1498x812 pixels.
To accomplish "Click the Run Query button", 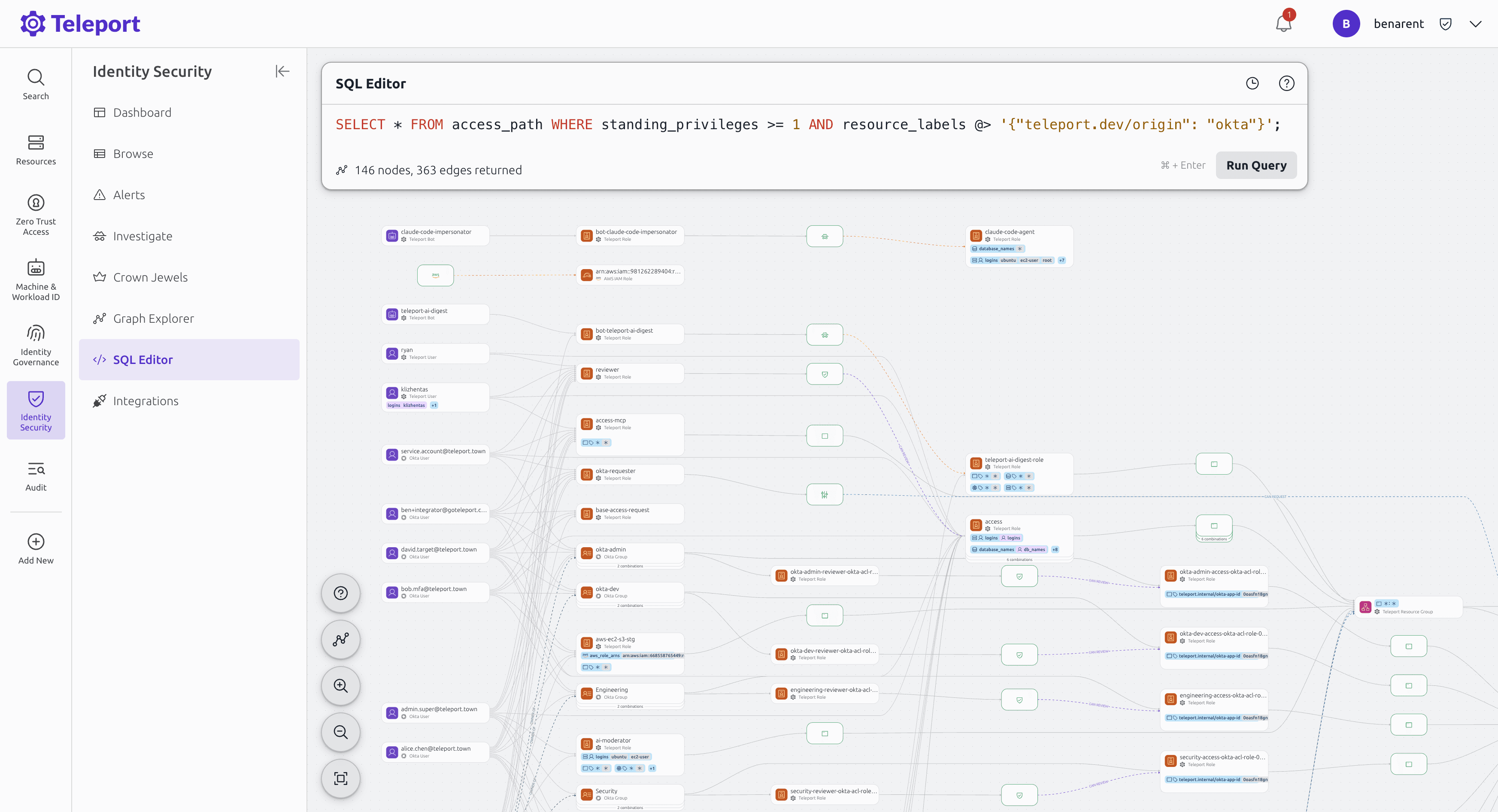I will (x=1255, y=165).
